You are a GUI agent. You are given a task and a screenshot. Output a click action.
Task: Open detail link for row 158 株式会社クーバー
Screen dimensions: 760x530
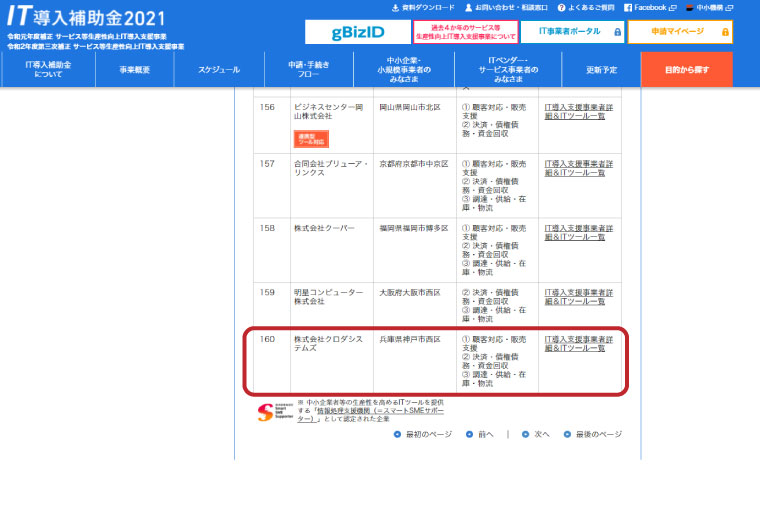click(x=579, y=233)
